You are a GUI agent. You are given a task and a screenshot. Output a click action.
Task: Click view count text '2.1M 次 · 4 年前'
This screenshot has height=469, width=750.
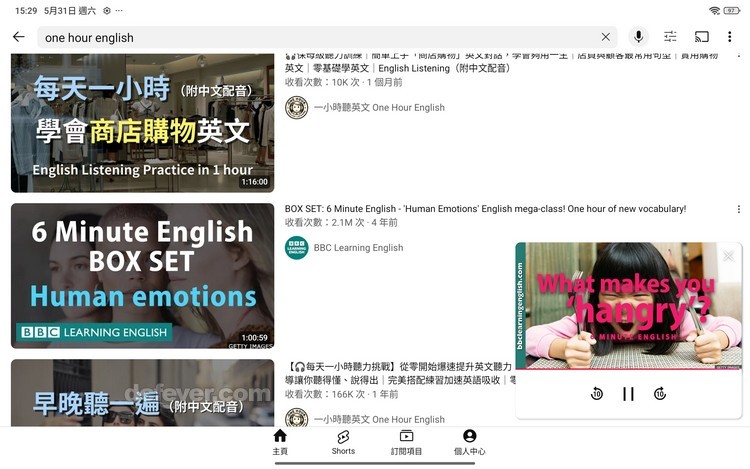point(341,222)
